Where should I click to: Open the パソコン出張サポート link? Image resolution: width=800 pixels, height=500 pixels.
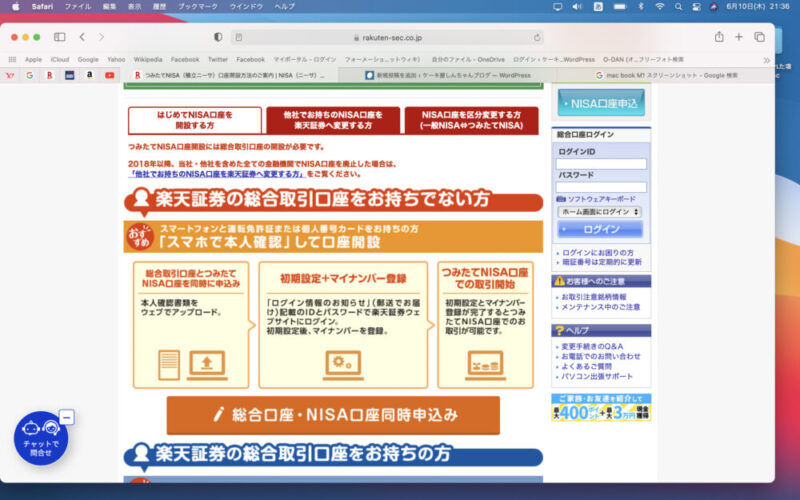[x=596, y=377]
